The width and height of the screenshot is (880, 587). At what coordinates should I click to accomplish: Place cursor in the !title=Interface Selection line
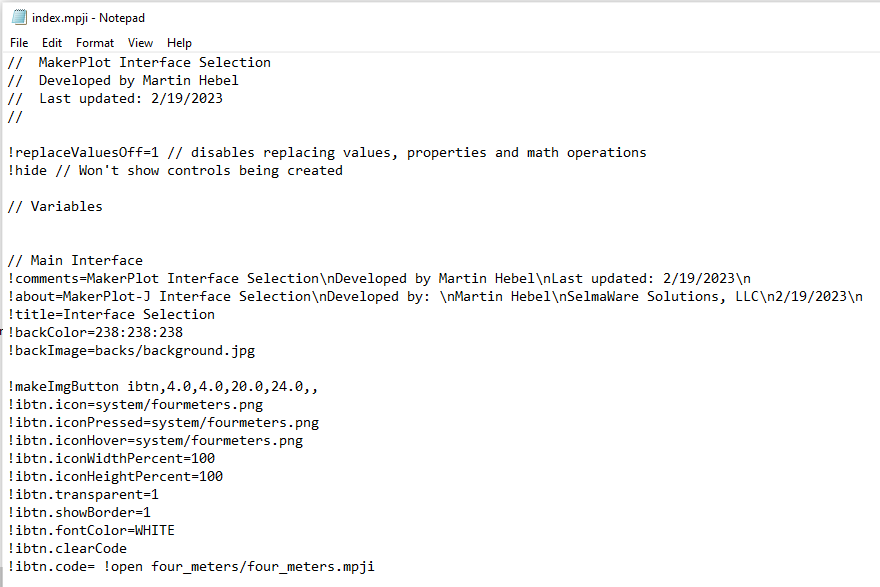tap(111, 314)
